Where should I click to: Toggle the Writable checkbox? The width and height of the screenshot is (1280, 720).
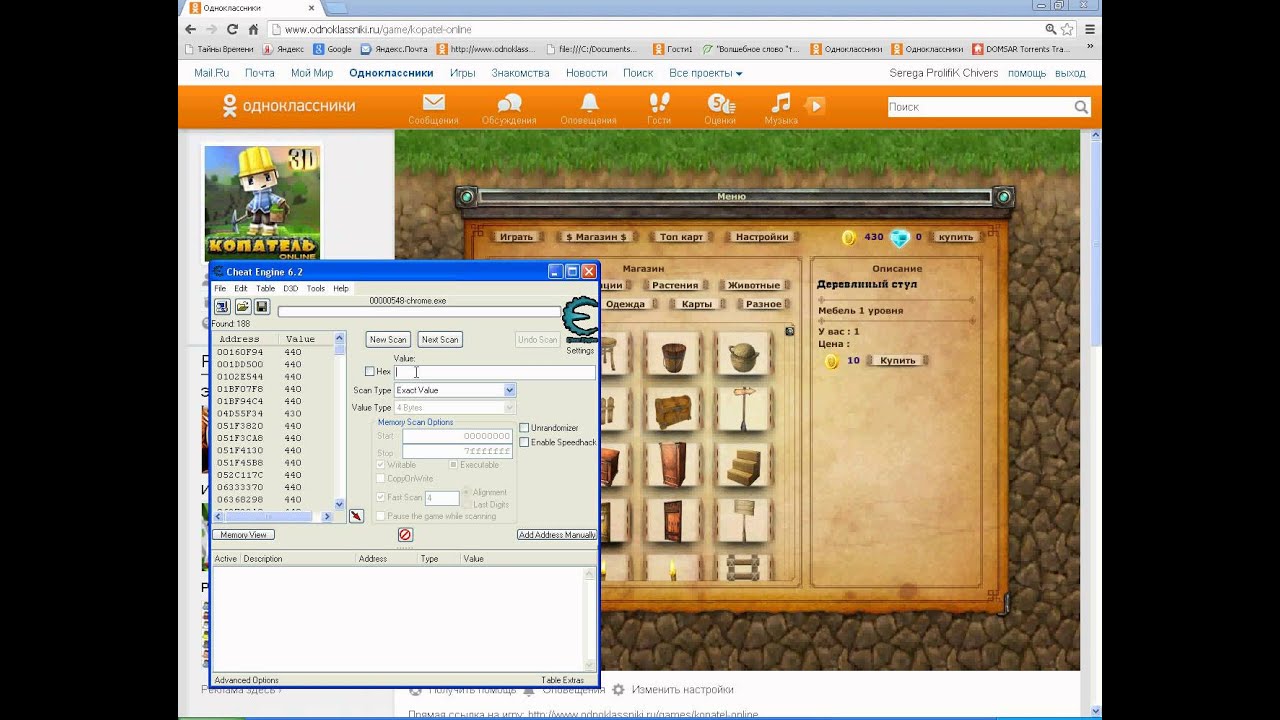click(381, 465)
